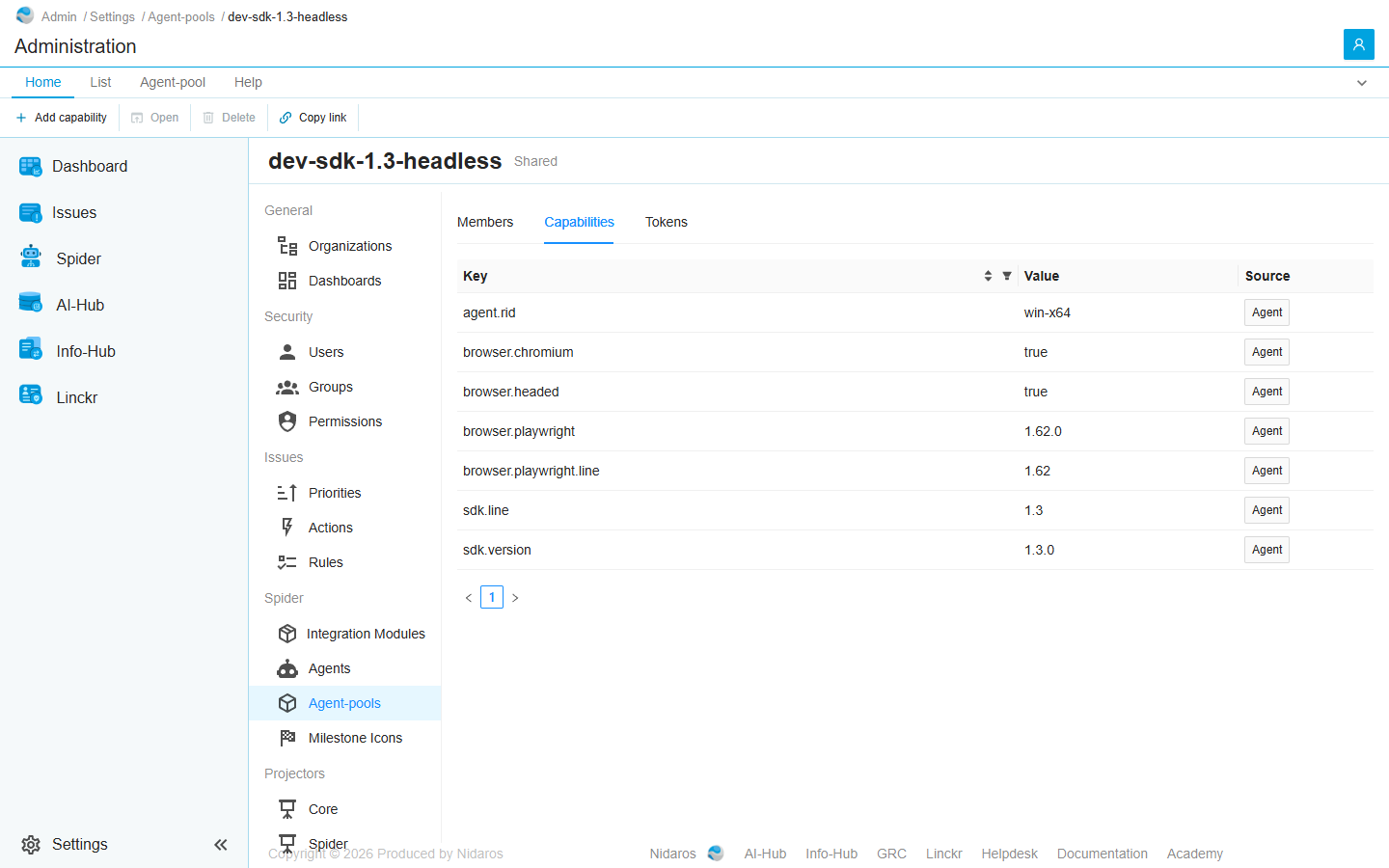Click the Agent tag in agent.rid row
The height and width of the screenshot is (868, 1389).
tap(1266, 312)
